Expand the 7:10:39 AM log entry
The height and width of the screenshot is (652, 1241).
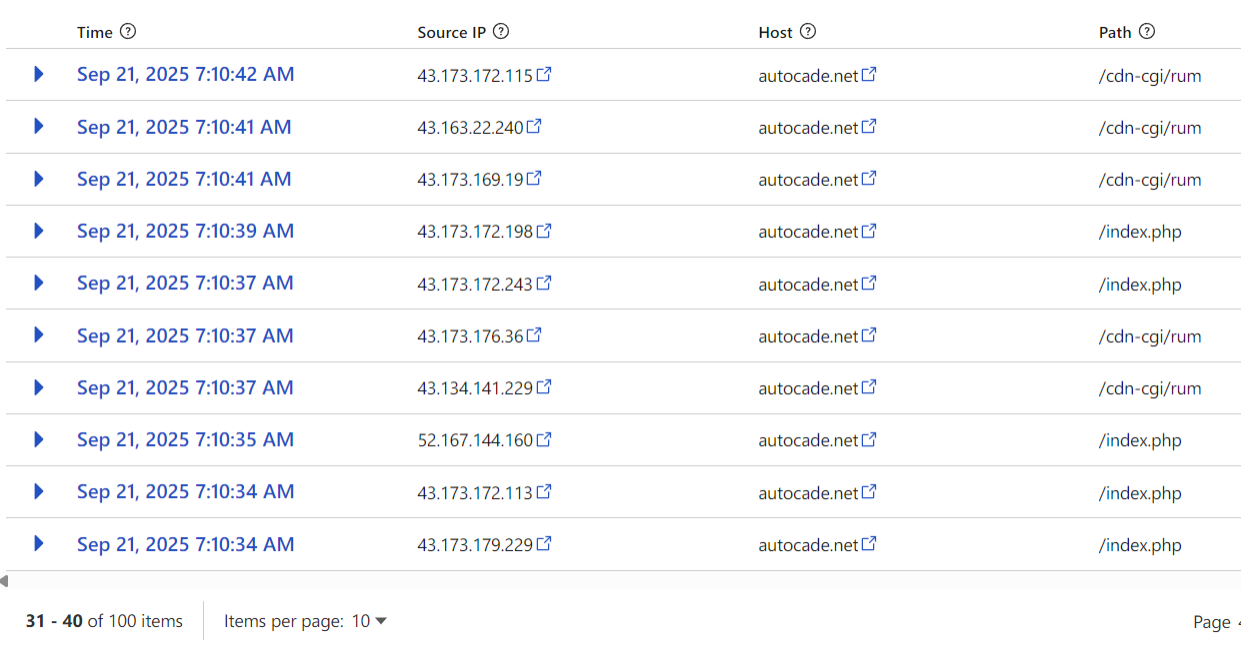pyautogui.click(x=39, y=231)
